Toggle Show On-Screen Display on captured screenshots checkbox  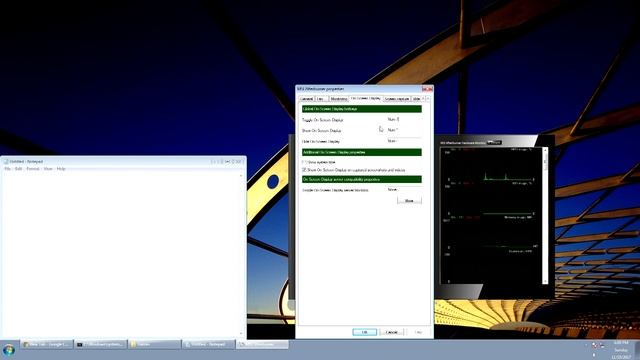click(x=304, y=169)
